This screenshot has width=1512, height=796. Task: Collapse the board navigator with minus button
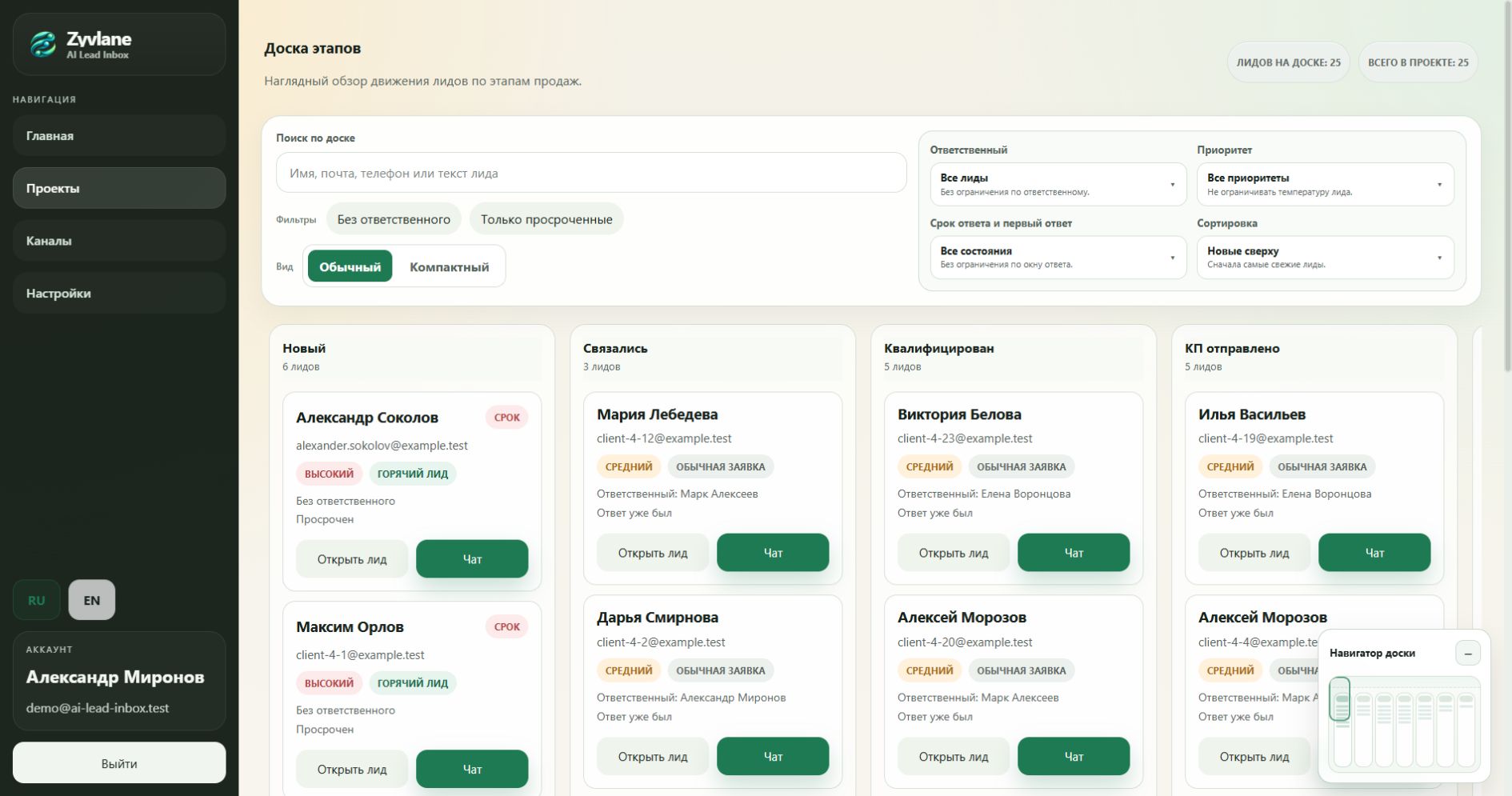pyautogui.click(x=1468, y=654)
